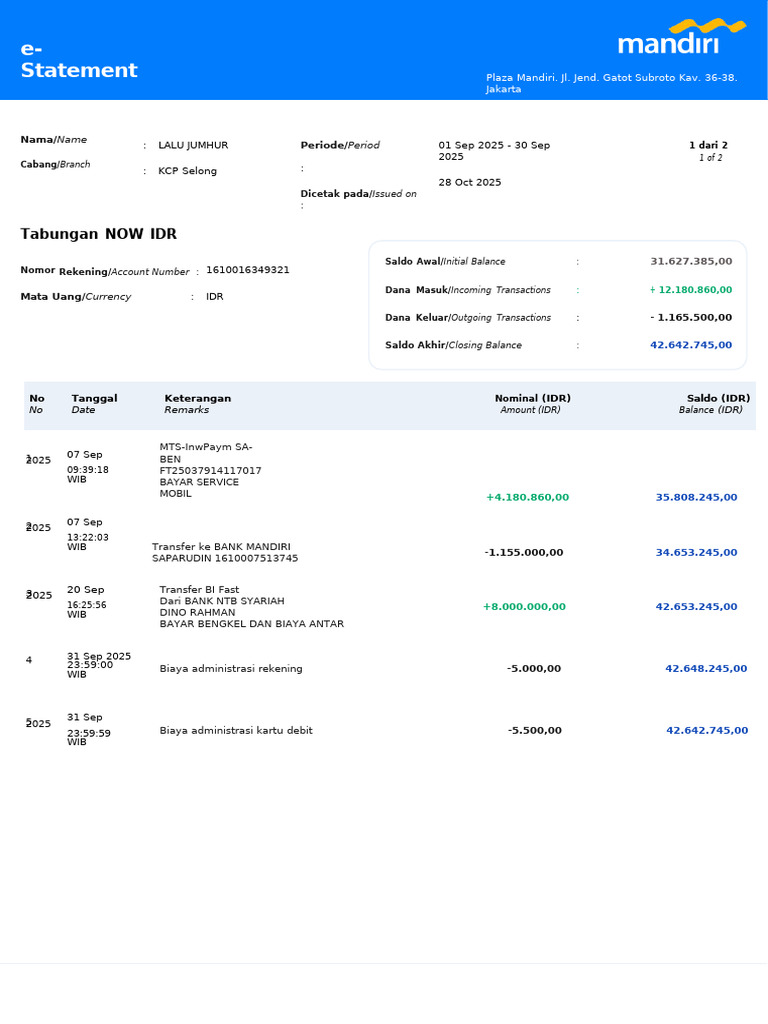The width and height of the screenshot is (768, 1024).
Task: Click the Nominal (IDR) column header
Action: (x=533, y=398)
